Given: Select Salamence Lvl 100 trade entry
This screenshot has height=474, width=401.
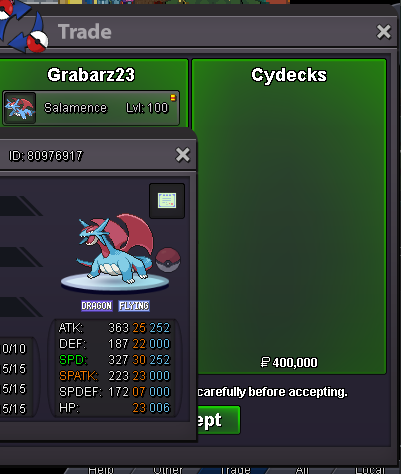Looking at the screenshot, I should pos(91,108).
